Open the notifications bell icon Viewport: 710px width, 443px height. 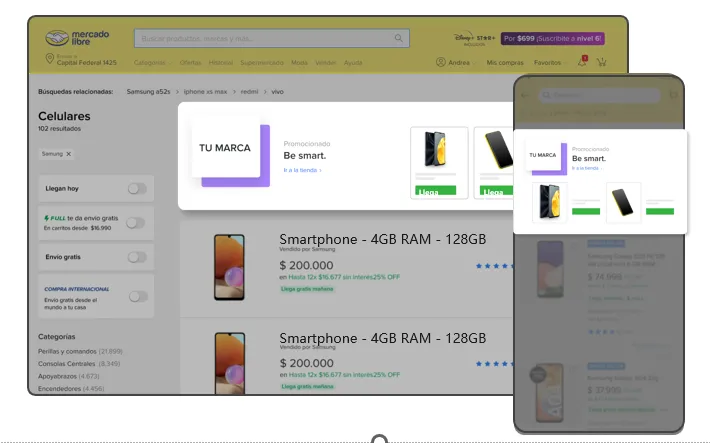[x=582, y=62]
